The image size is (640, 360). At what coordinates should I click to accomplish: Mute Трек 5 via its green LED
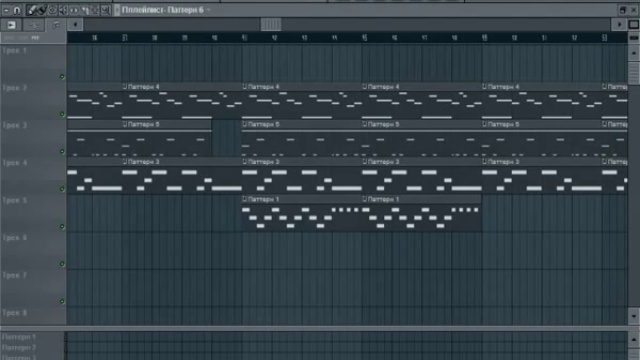coord(62,227)
